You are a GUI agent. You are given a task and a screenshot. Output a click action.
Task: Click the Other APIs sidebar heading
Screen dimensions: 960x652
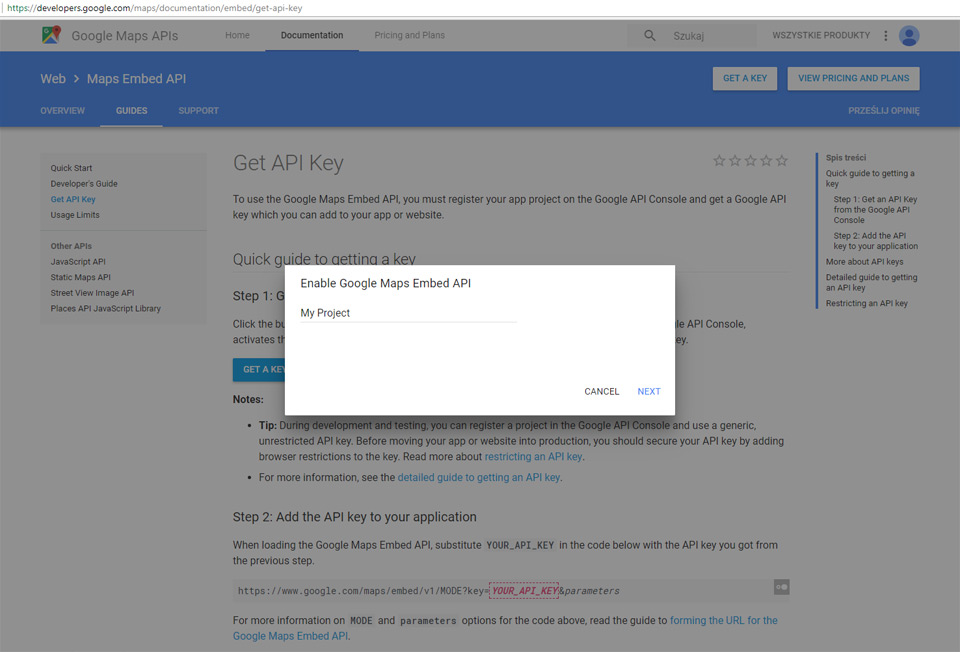[71, 246]
